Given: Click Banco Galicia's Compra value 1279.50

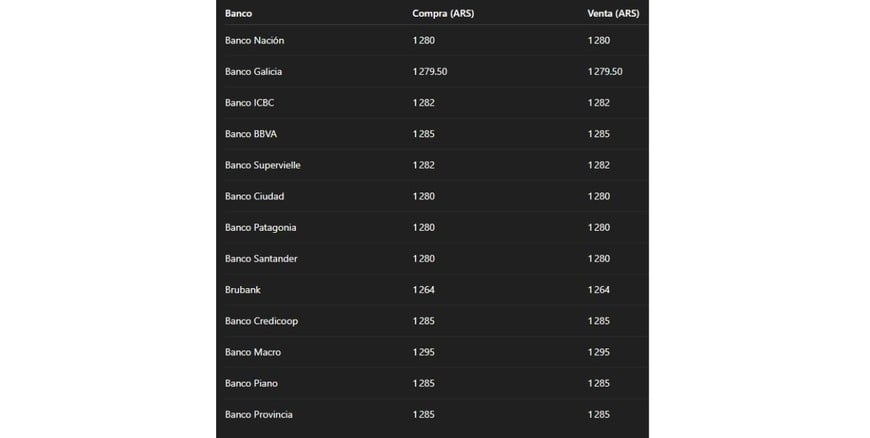Looking at the screenshot, I should click(x=430, y=72).
